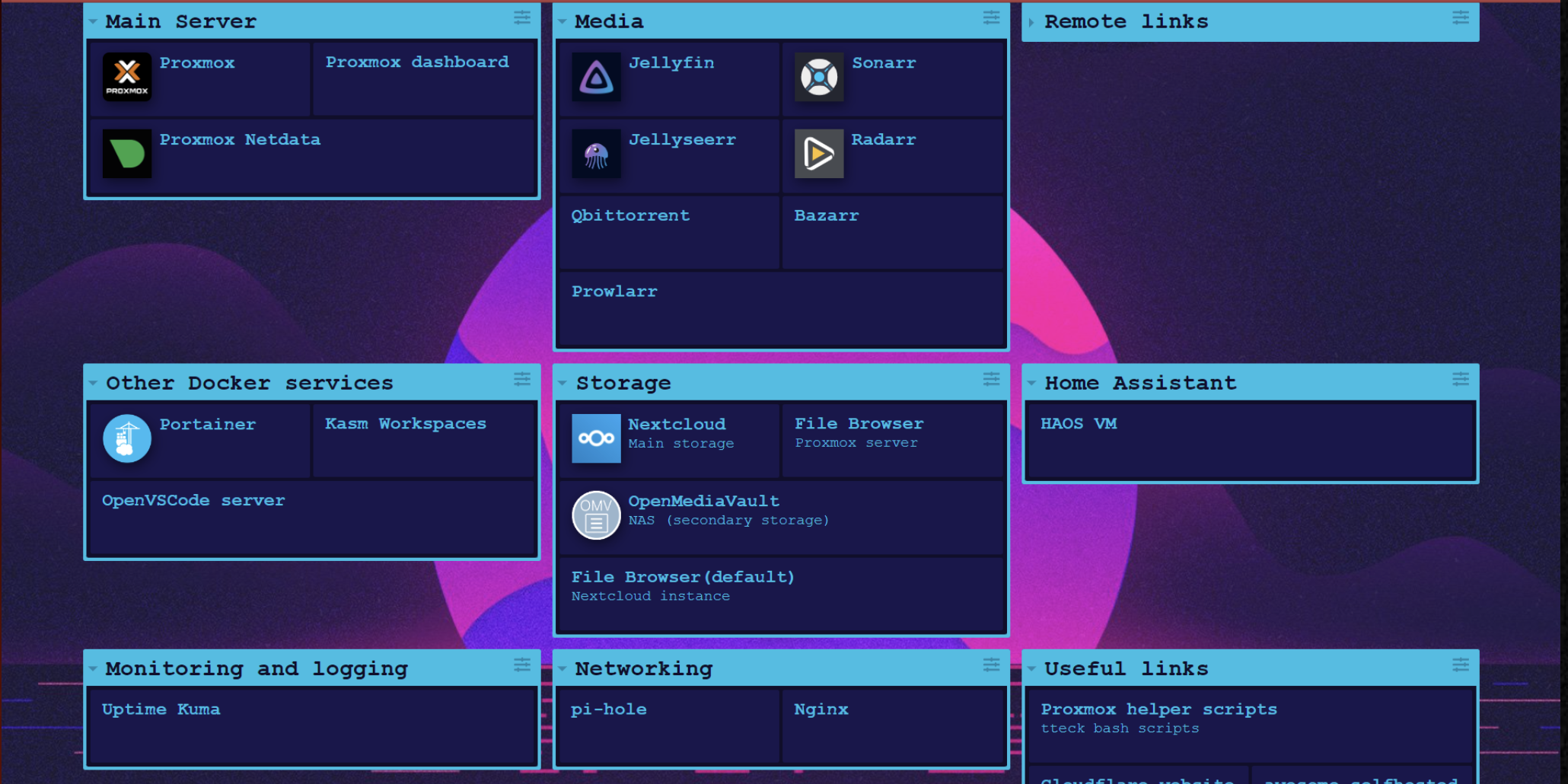Open the Nextcloud logo icon
The width and height of the screenshot is (1568, 784).
coord(596,438)
